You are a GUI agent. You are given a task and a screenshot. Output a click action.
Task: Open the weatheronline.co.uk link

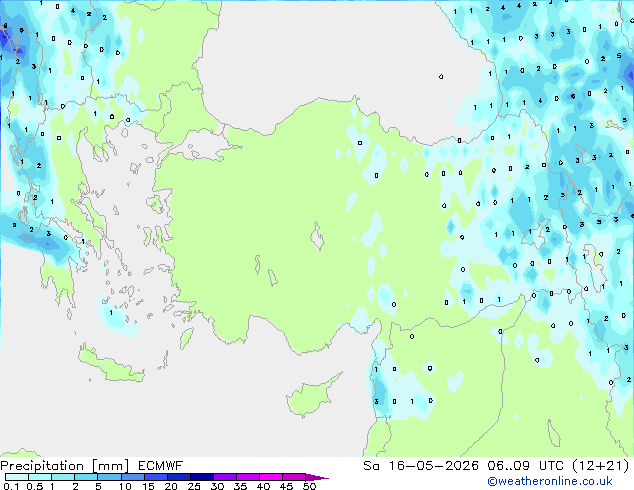550,481
